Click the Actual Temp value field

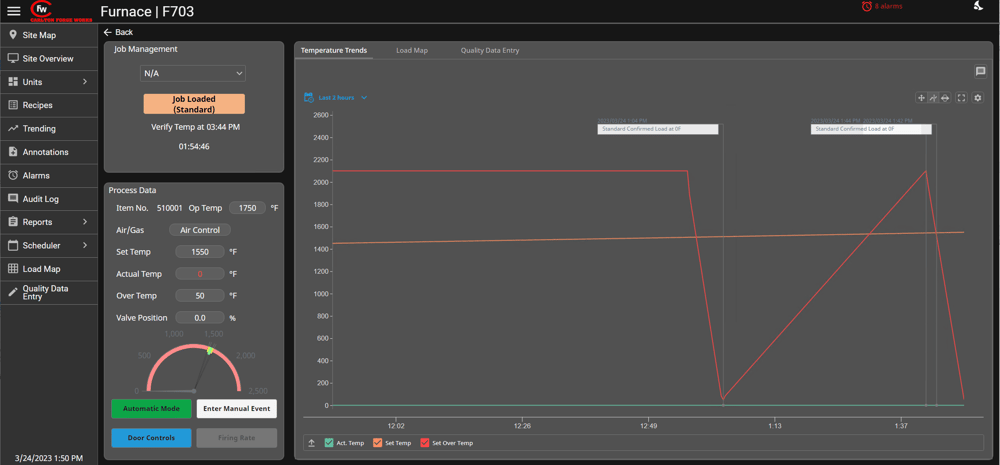point(200,274)
